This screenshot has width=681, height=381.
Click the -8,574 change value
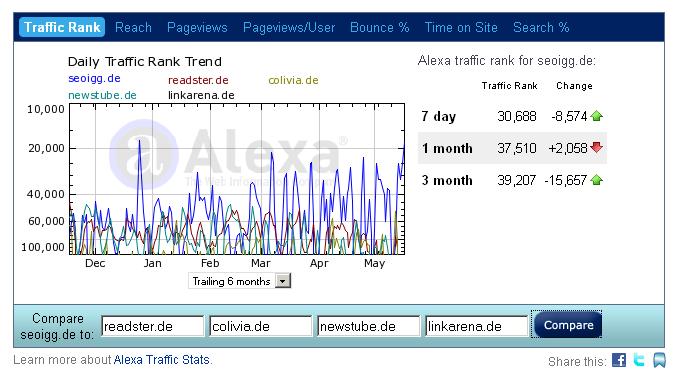click(x=569, y=116)
